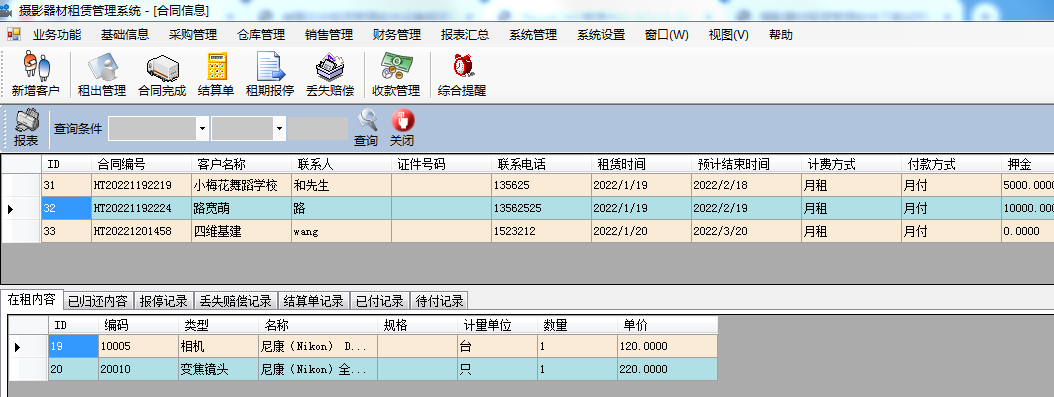Open 综合提醒 alarm clock icon
The width and height of the screenshot is (1054, 397).
click(x=462, y=75)
